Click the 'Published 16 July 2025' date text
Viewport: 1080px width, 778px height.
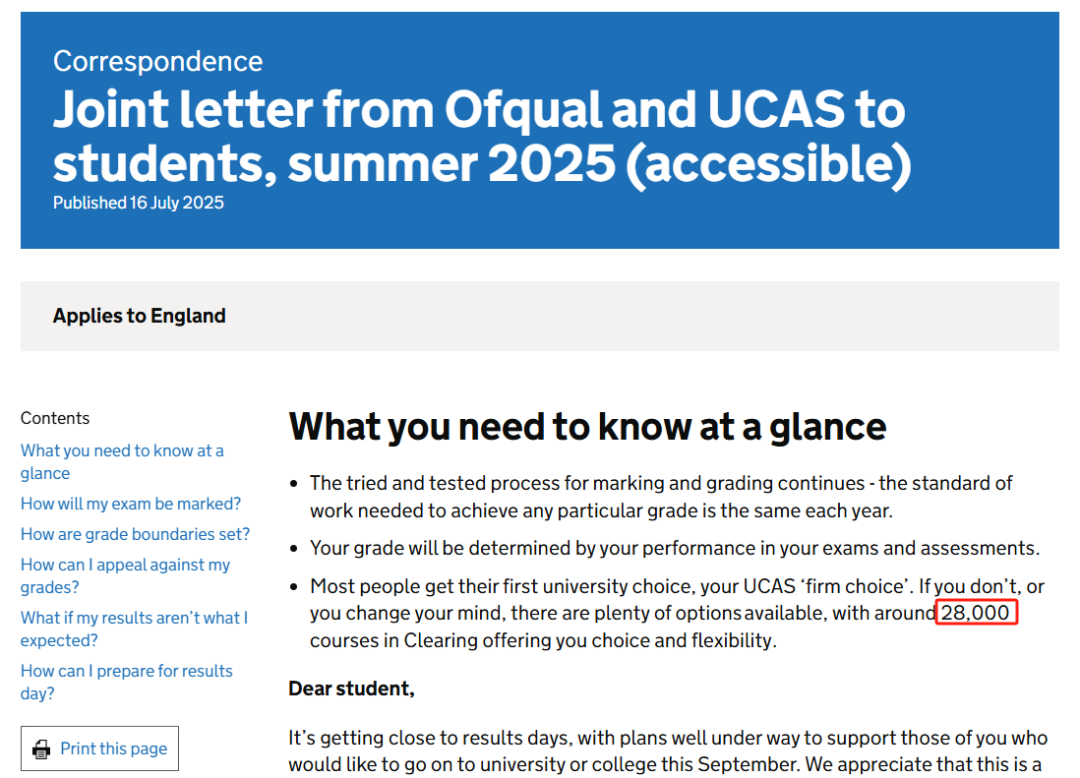pyautogui.click(x=138, y=202)
